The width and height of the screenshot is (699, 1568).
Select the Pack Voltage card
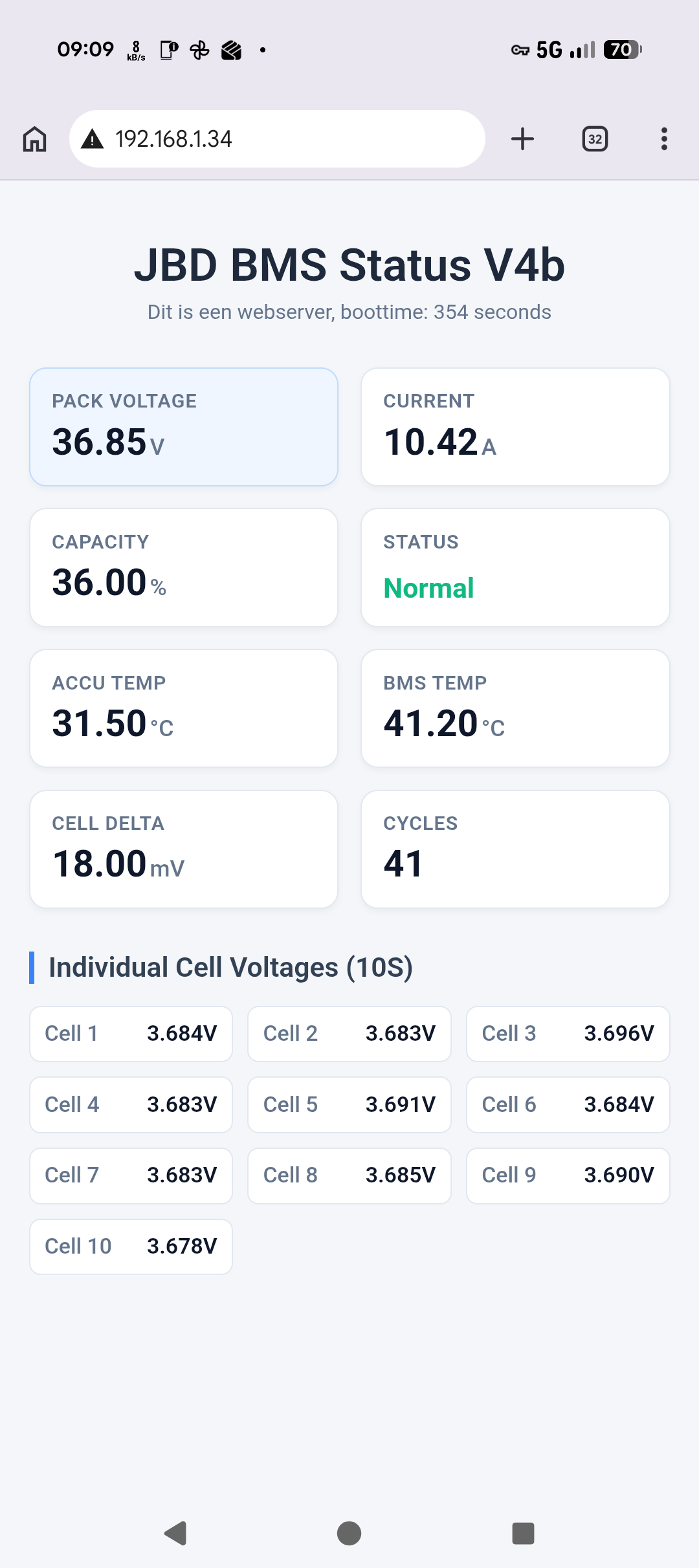click(184, 427)
